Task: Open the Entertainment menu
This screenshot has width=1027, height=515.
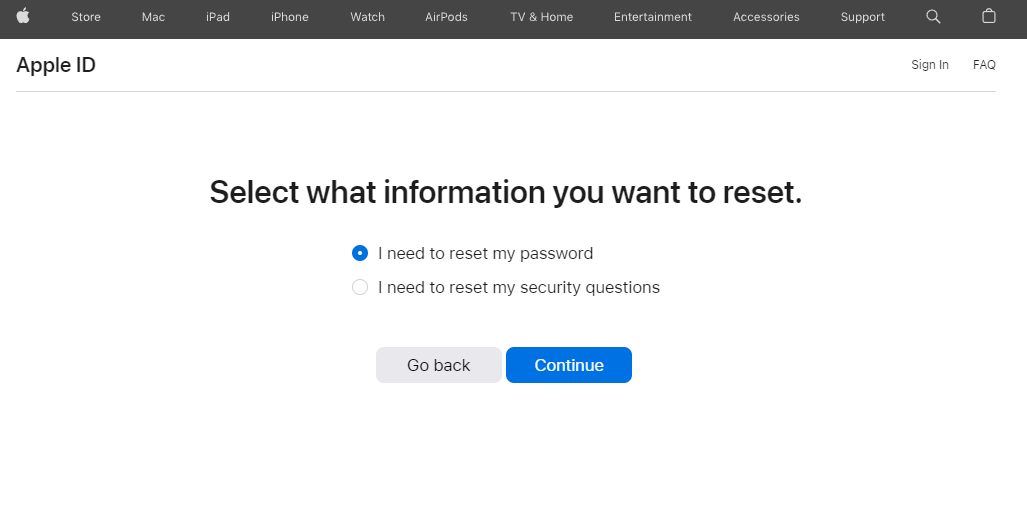Action: tap(653, 17)
